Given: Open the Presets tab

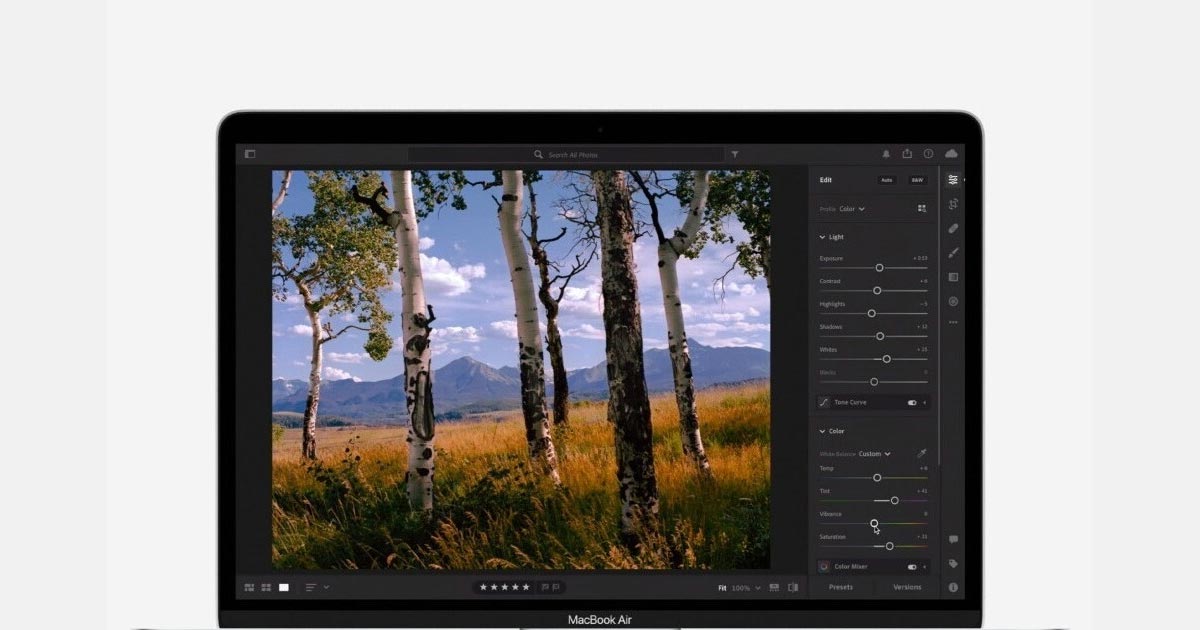Looking at the screenshot, I should coord(841,588).
